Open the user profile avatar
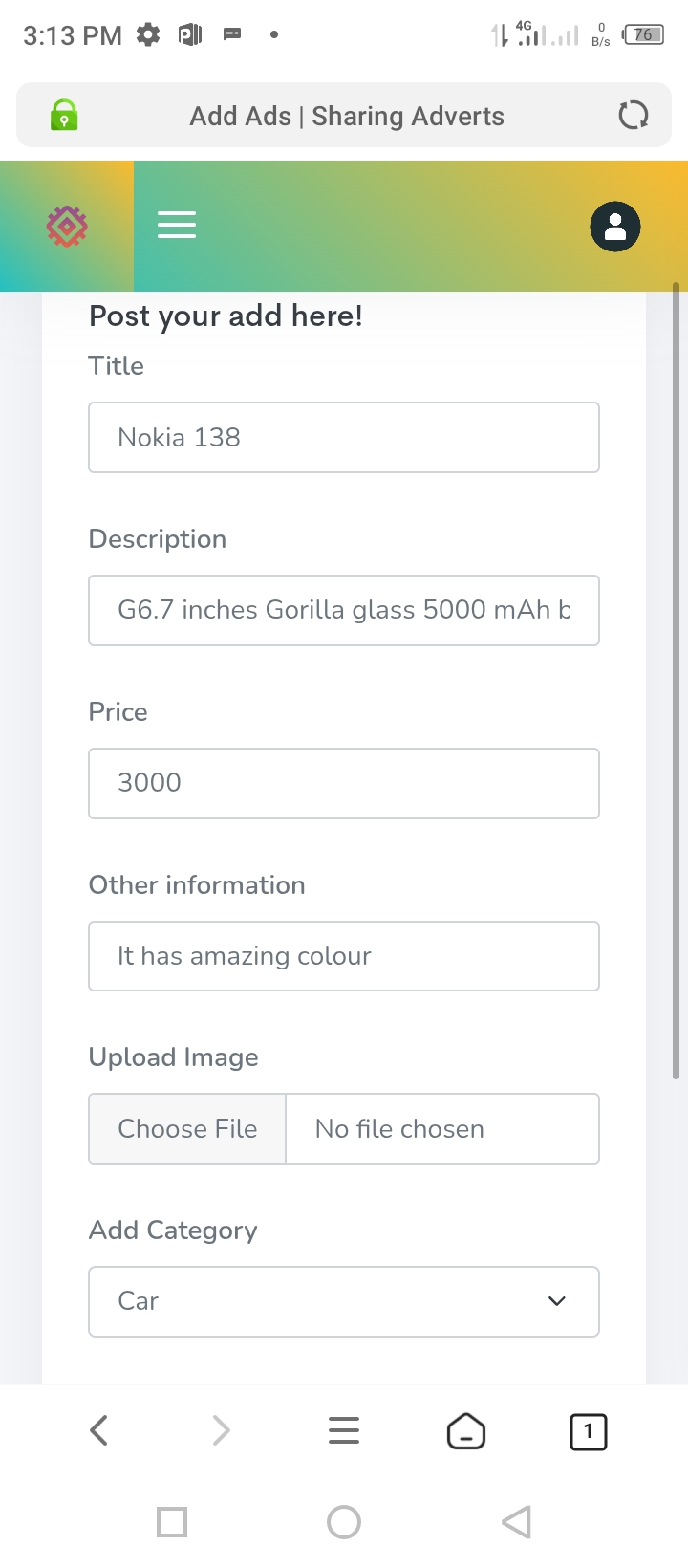Screen dimensions: 688x1568 tap(615, 227)
